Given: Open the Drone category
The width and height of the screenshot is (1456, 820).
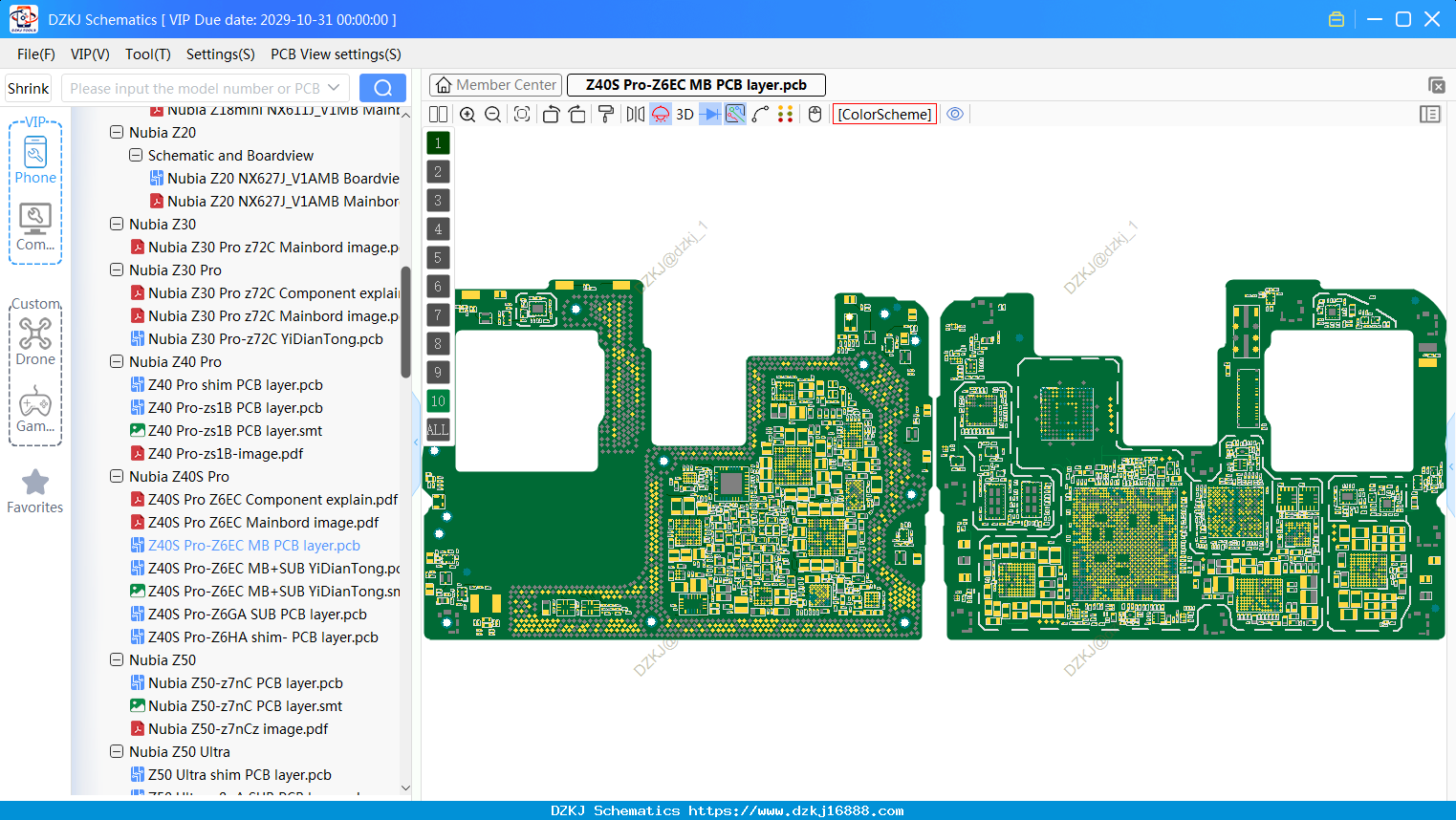Looking at the screenshot, I should coord(35,340).
